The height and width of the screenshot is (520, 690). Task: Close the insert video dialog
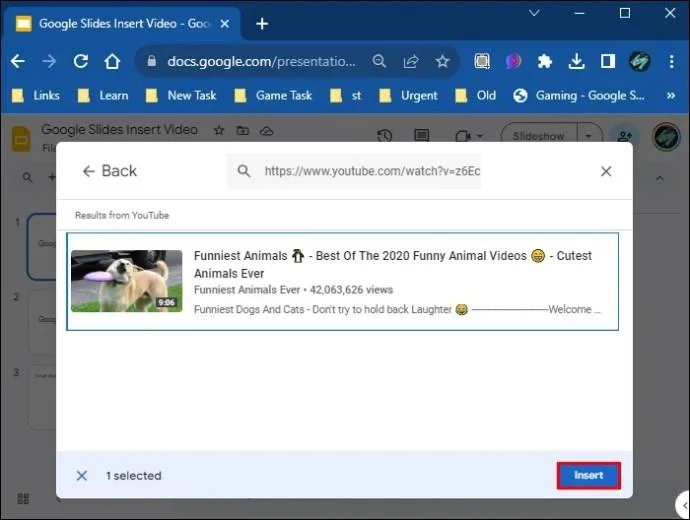coord(606,171)
